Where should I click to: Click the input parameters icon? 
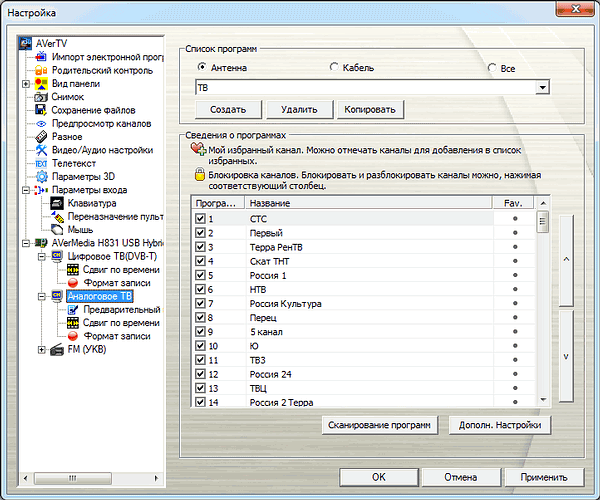tap(41, 190)
